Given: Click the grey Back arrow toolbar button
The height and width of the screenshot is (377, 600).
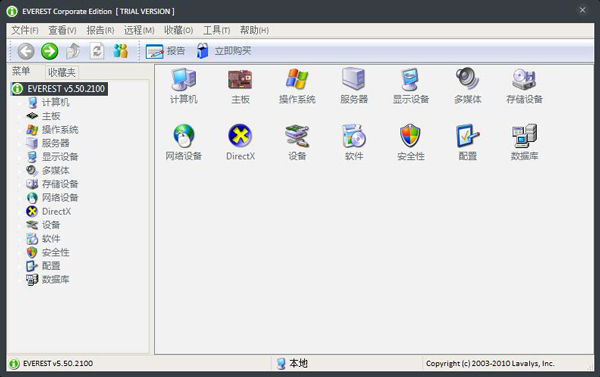Looking at the screenshot, I should tap(26, 51).
